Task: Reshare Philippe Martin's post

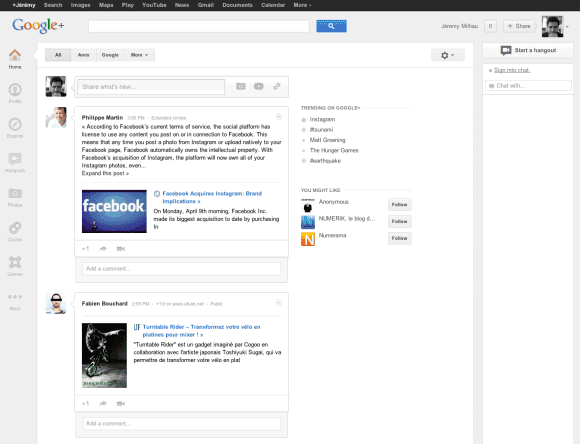Action: 103,249
